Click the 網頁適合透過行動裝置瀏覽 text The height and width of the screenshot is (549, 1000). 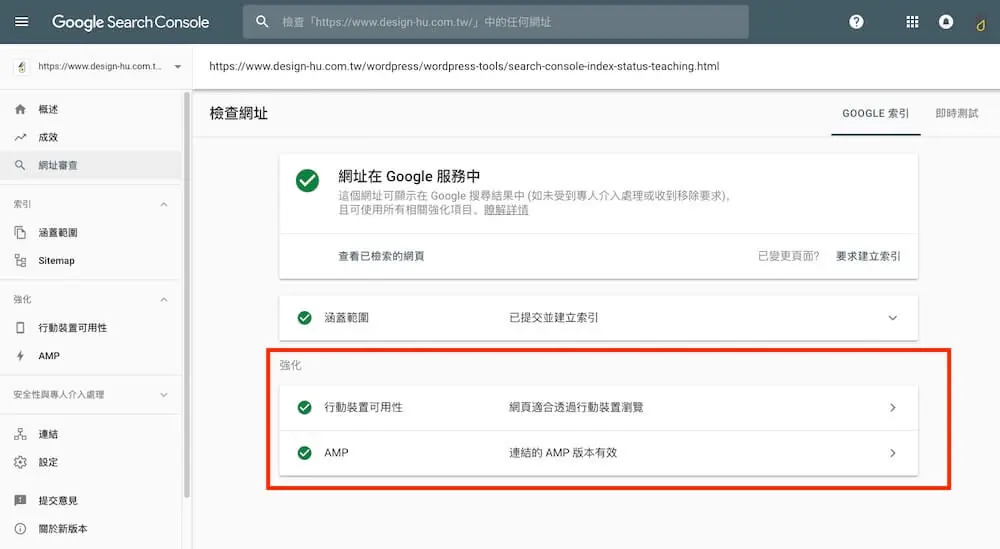click(576, 407)
